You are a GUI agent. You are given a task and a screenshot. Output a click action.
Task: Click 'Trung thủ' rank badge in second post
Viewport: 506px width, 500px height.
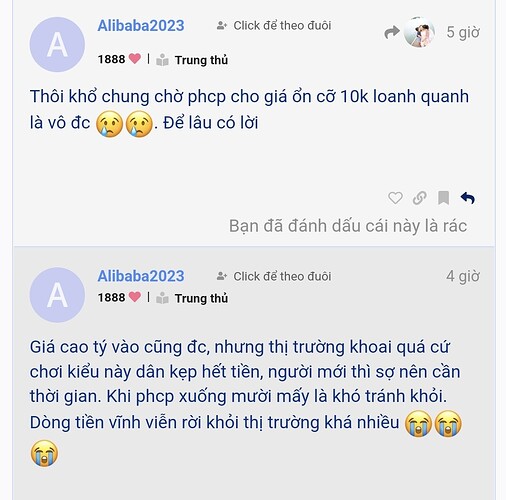tap(192, 298)
